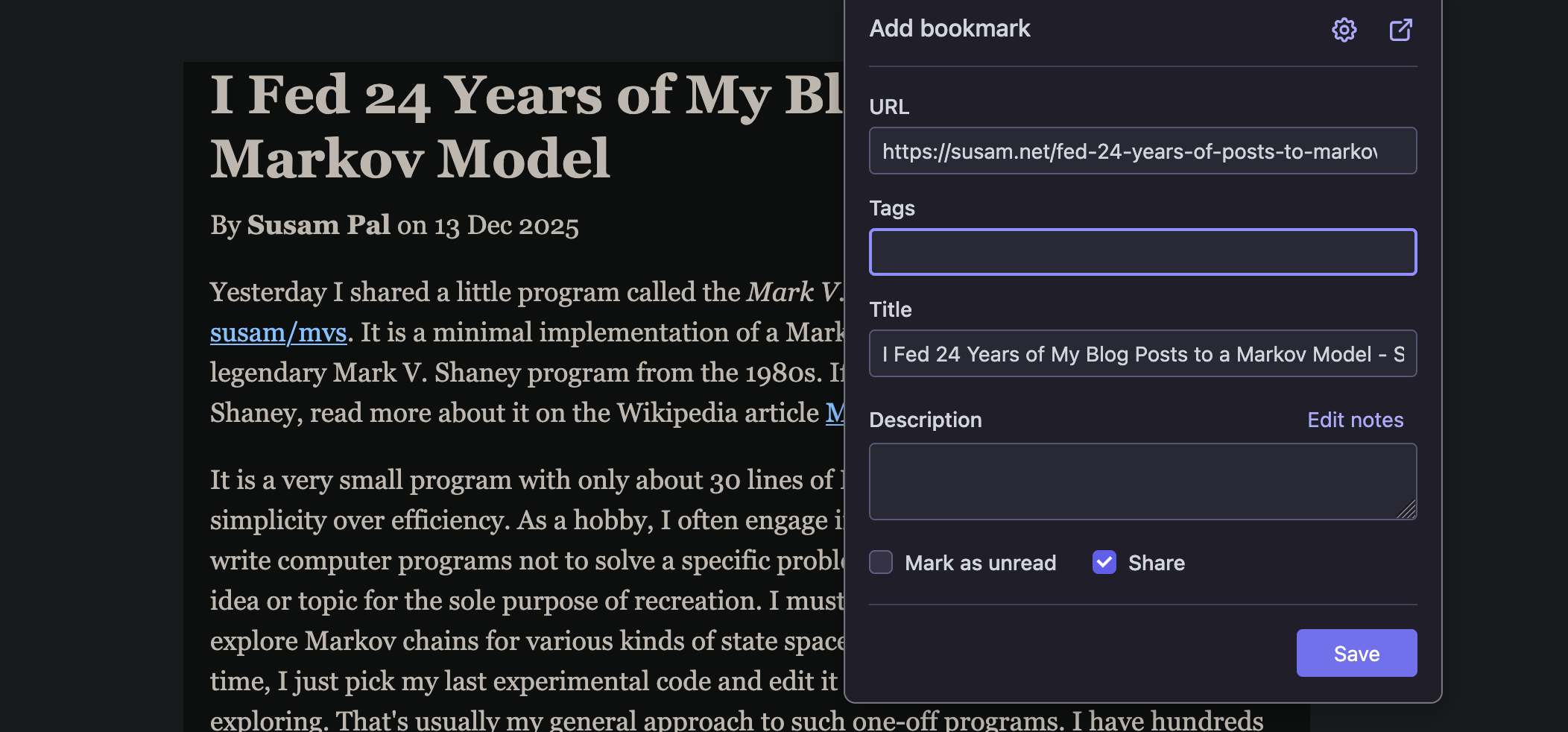This screenshot has width=1568, height=732.
Task: Click the author name Susam Pal
Action: point(319,224)
